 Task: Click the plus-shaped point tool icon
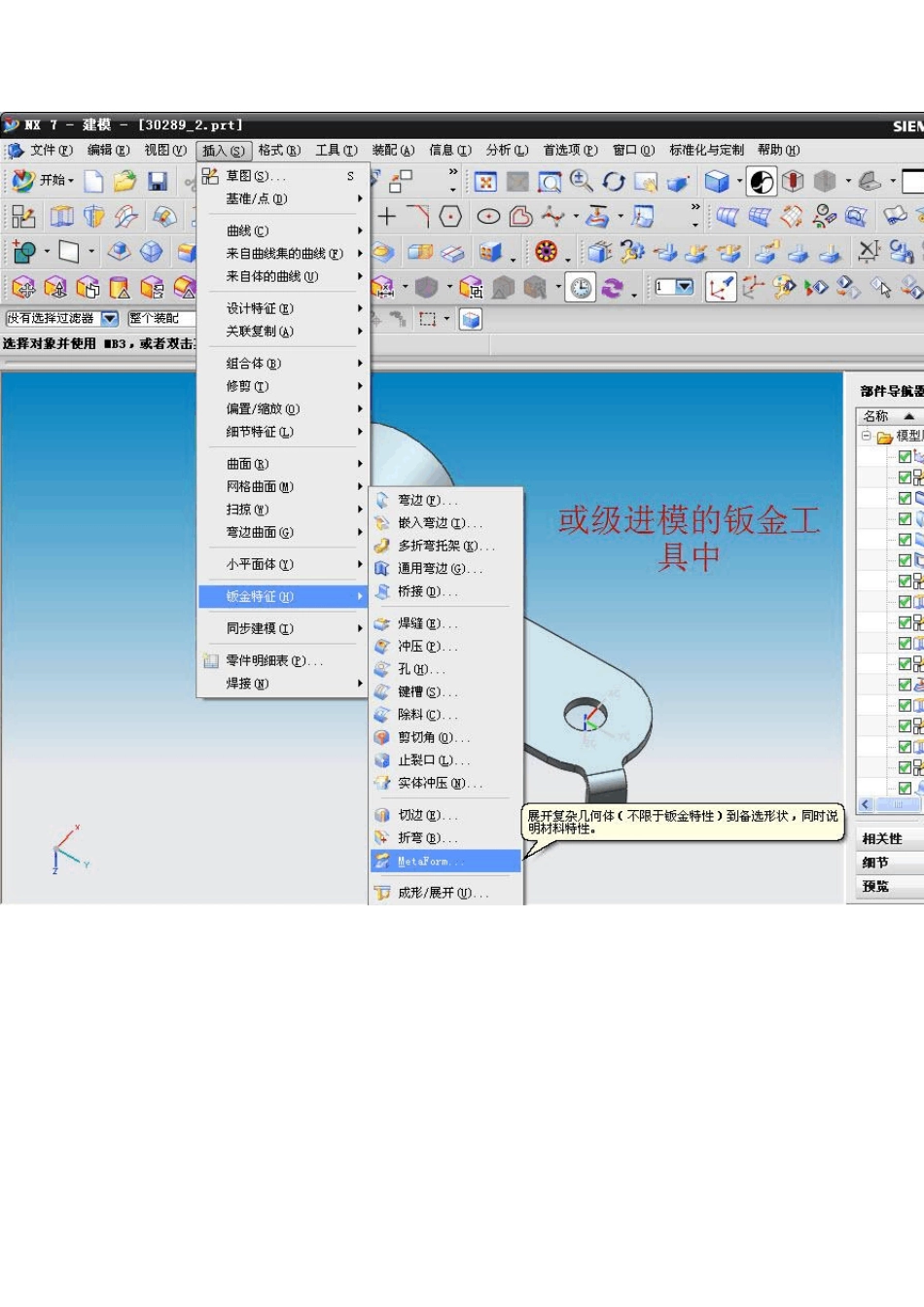(387, 216)
